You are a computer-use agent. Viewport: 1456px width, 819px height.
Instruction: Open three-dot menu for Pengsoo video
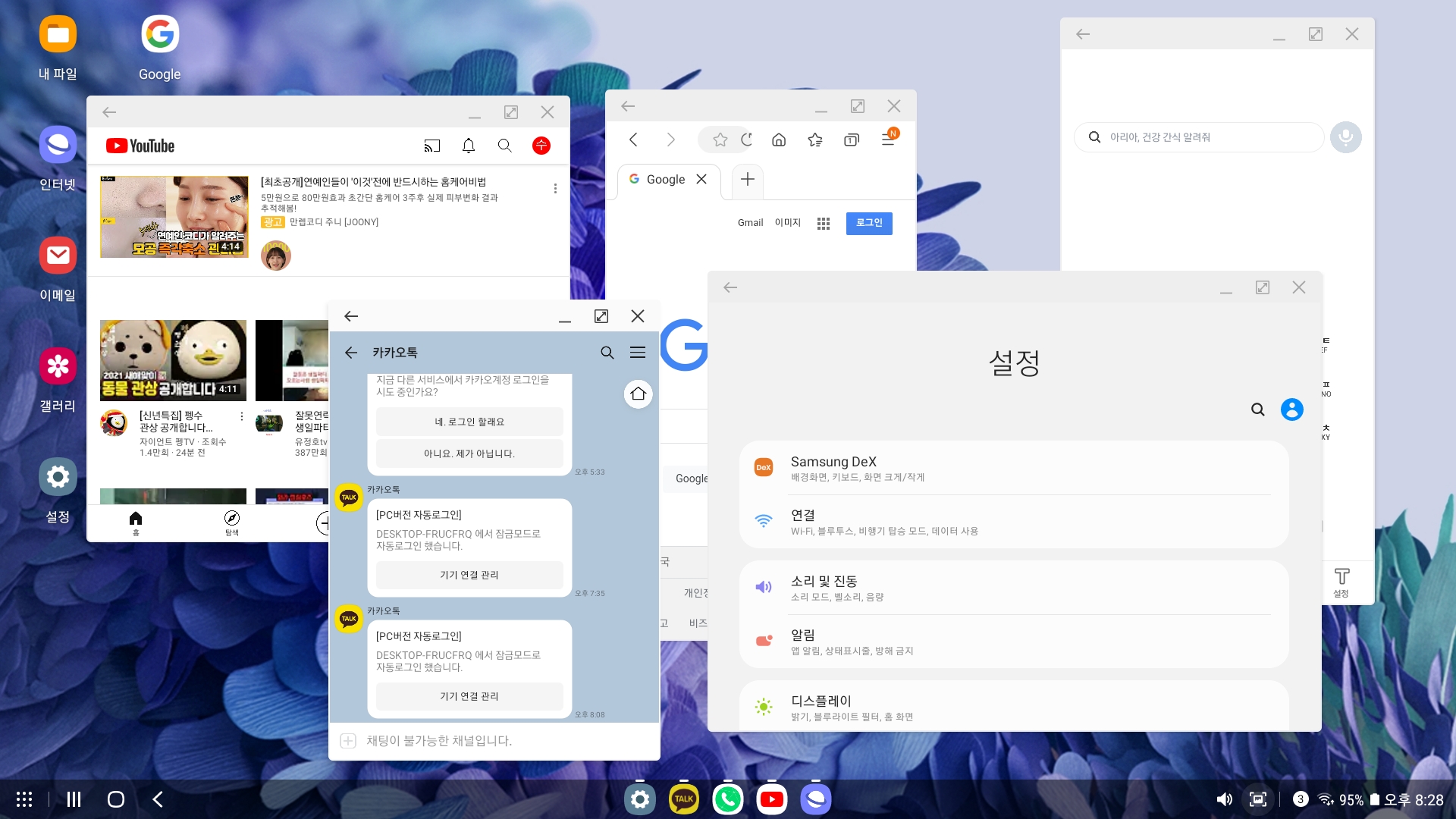pyautogui.click(x=242, y=416)
